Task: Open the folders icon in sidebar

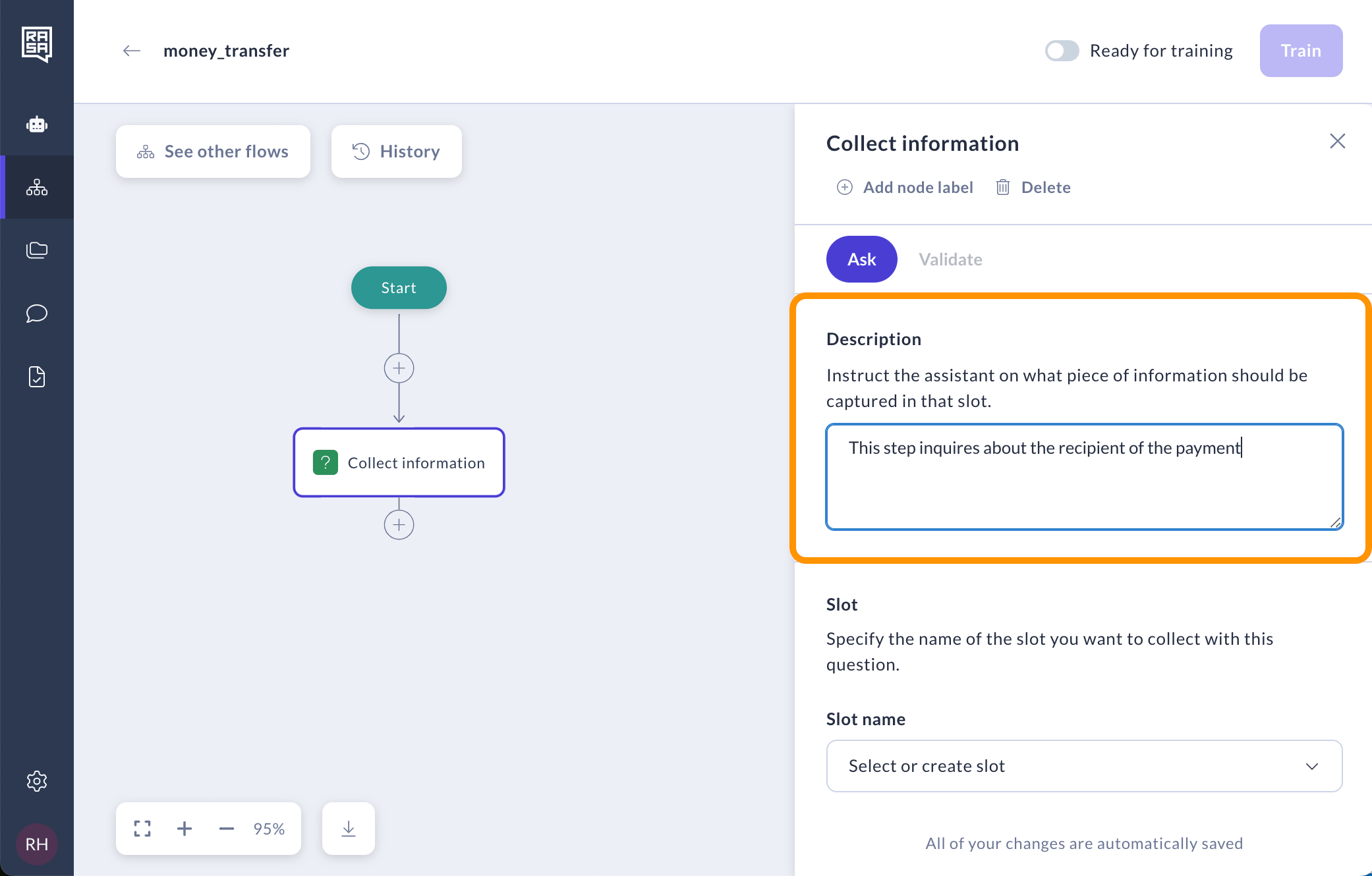Action: pyautogui.click(x=37, y=250)
